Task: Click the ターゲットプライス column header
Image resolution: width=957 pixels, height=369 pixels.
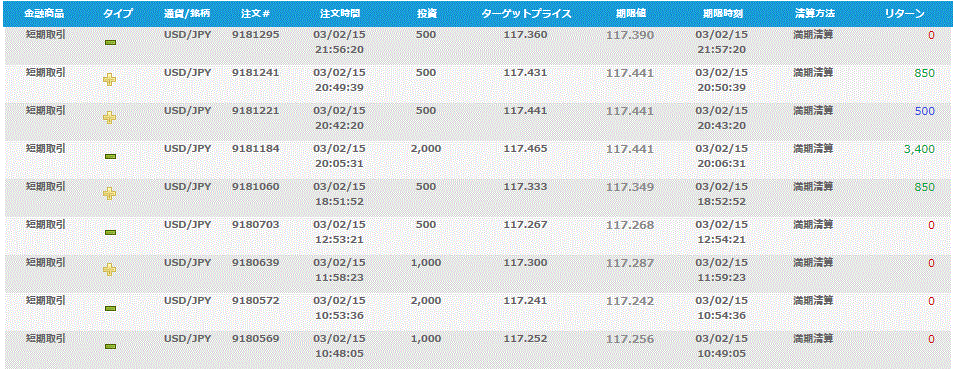Action: (526, 13)
